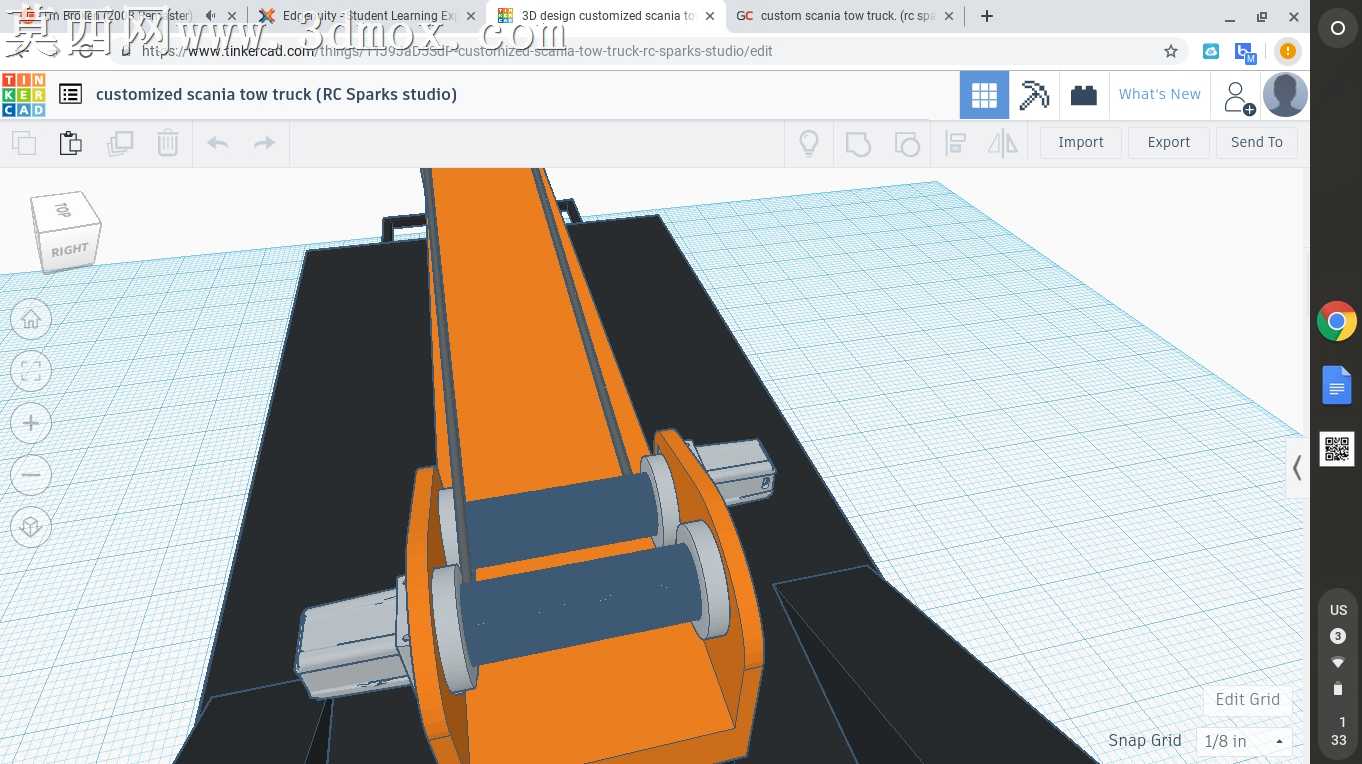Screen dimensions: 1362x764
Task: Click the Send To button
Action: click(1257, 142)
